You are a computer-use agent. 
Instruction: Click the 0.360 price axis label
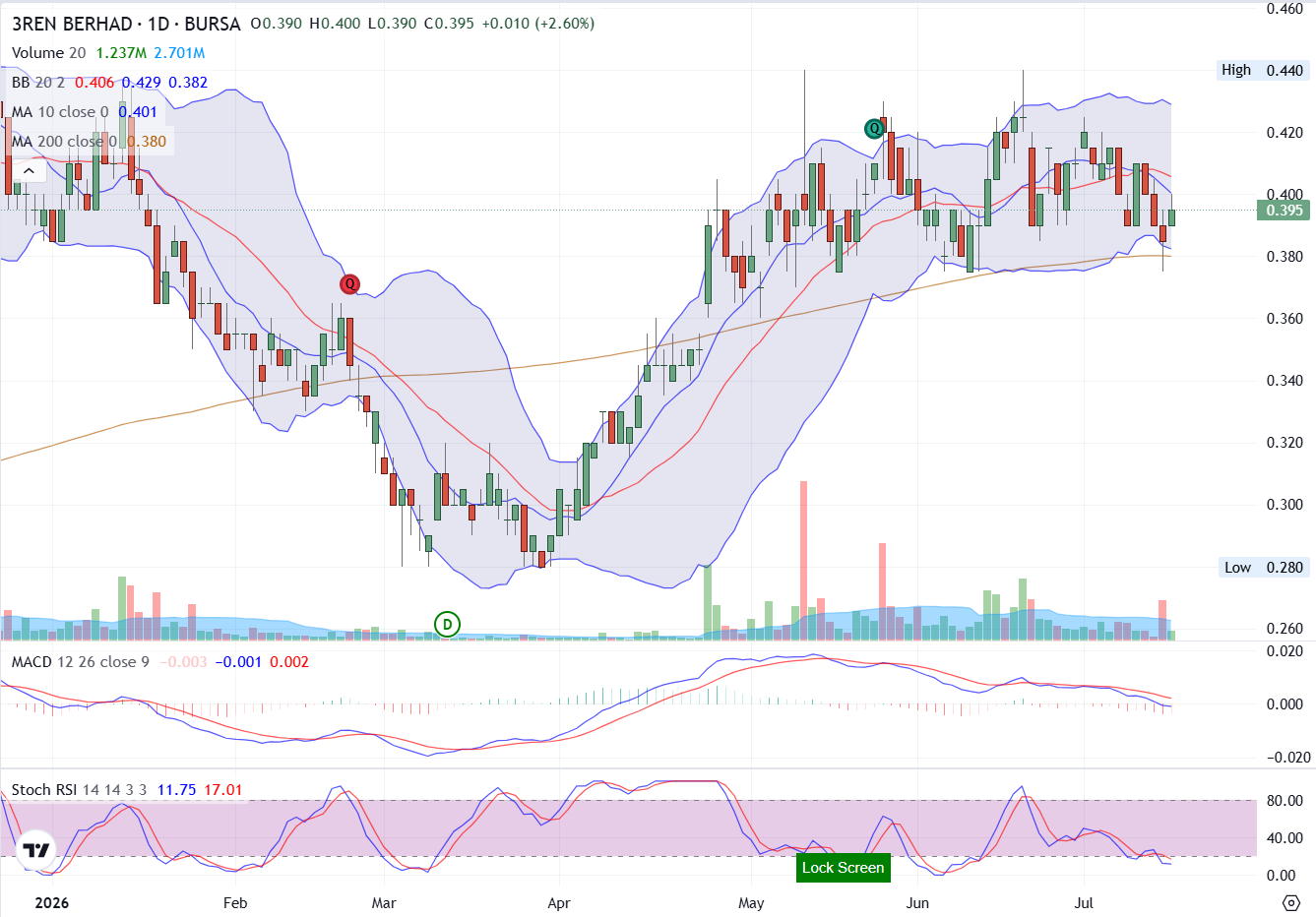tap(1285, 319)
